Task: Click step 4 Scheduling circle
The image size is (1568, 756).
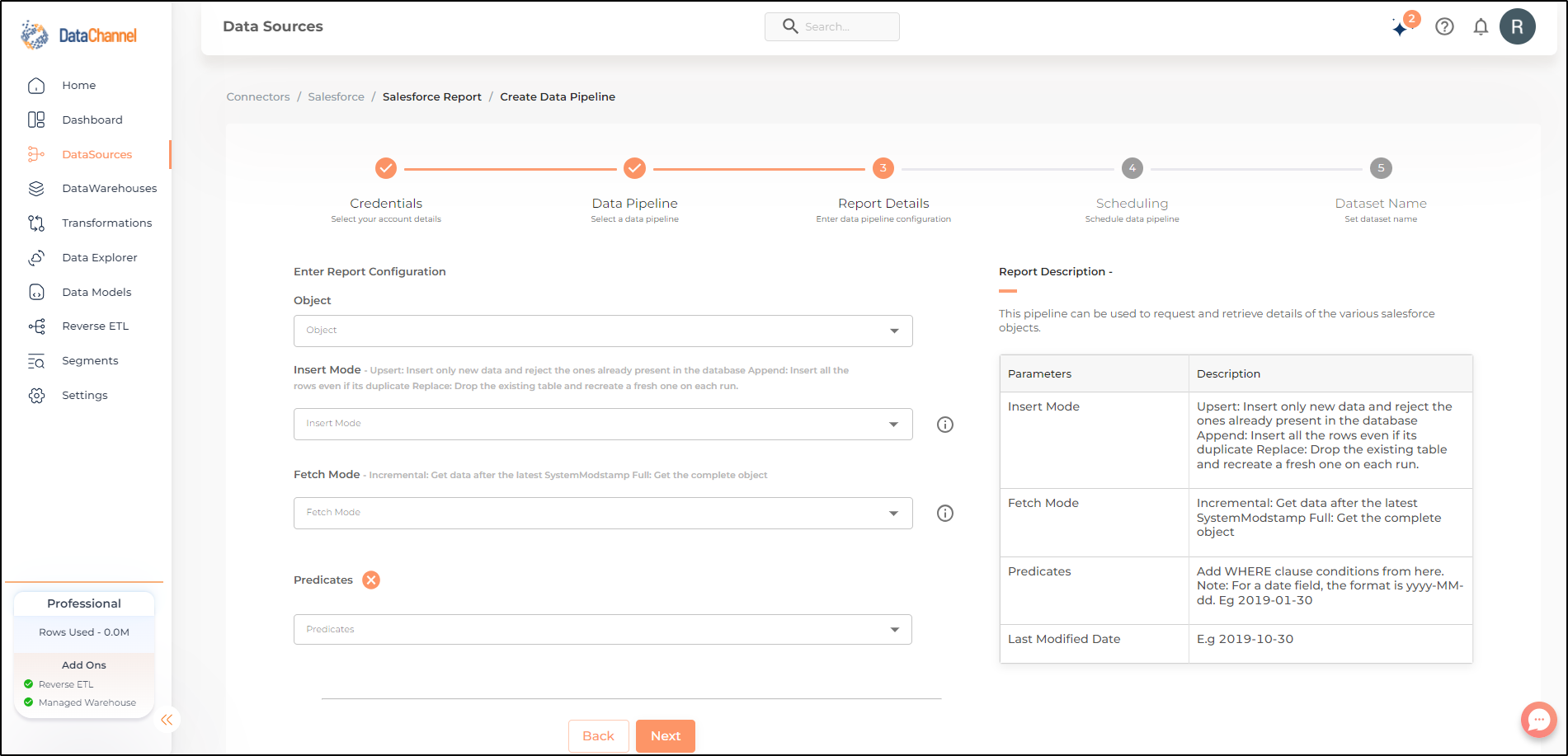Action: click(1132, 168)
